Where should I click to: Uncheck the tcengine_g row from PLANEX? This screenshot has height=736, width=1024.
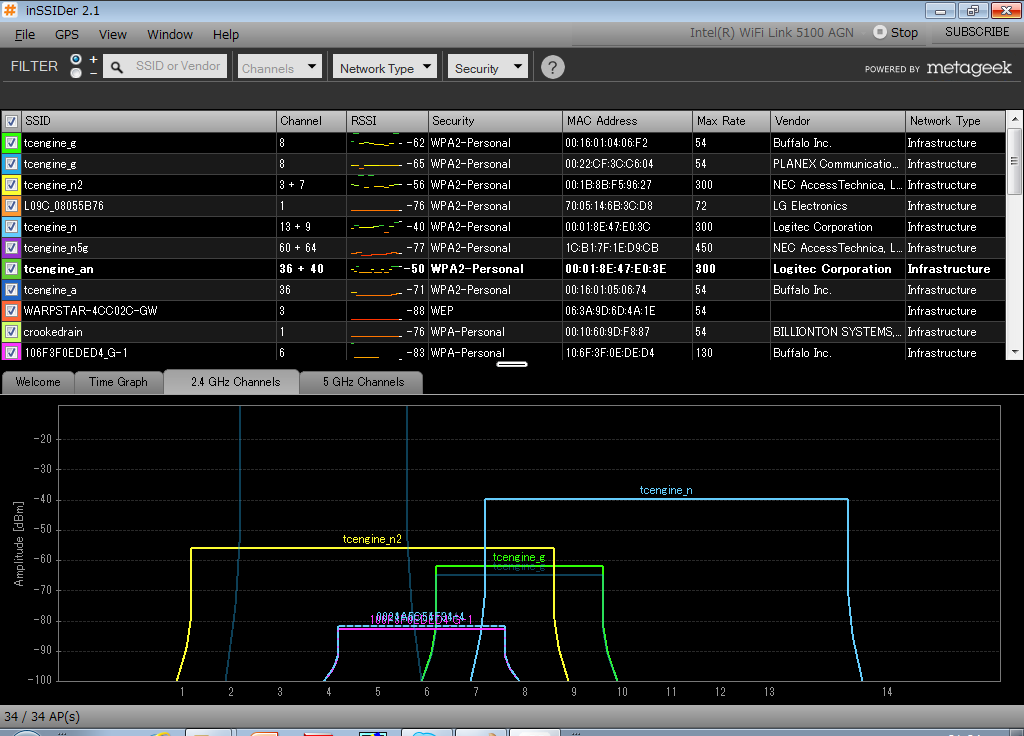coord(11,164)
